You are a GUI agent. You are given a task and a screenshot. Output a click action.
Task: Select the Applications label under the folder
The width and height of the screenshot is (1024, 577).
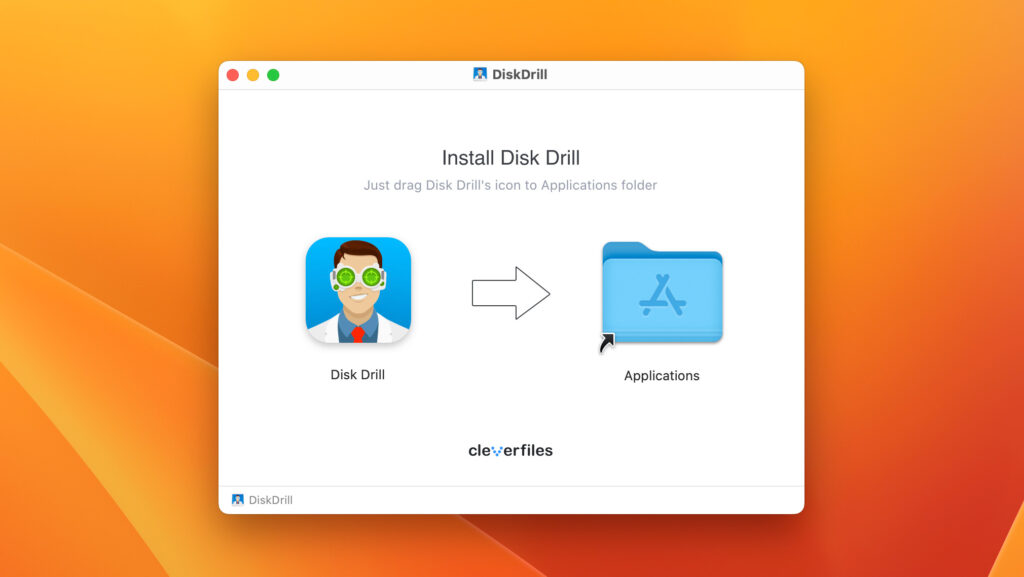(x=661, y=375)
